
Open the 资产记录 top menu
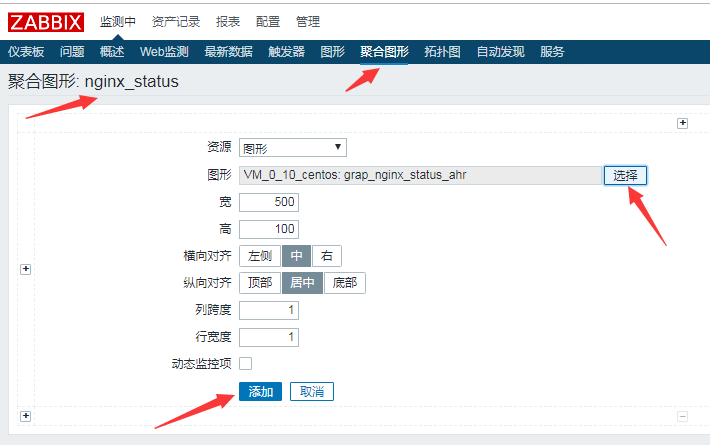(x=176, y=22)
